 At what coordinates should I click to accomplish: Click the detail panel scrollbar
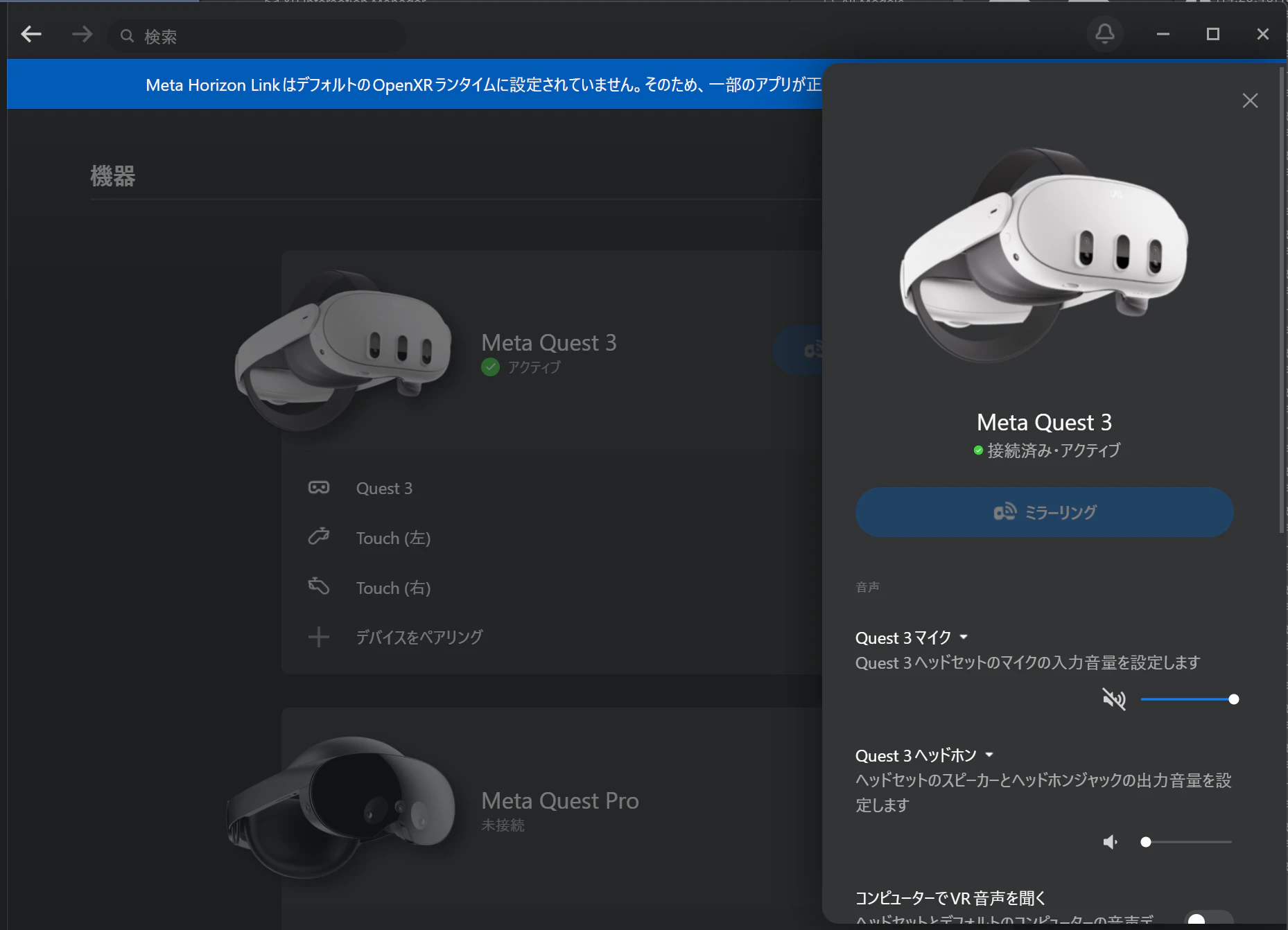click(1282, 299)
